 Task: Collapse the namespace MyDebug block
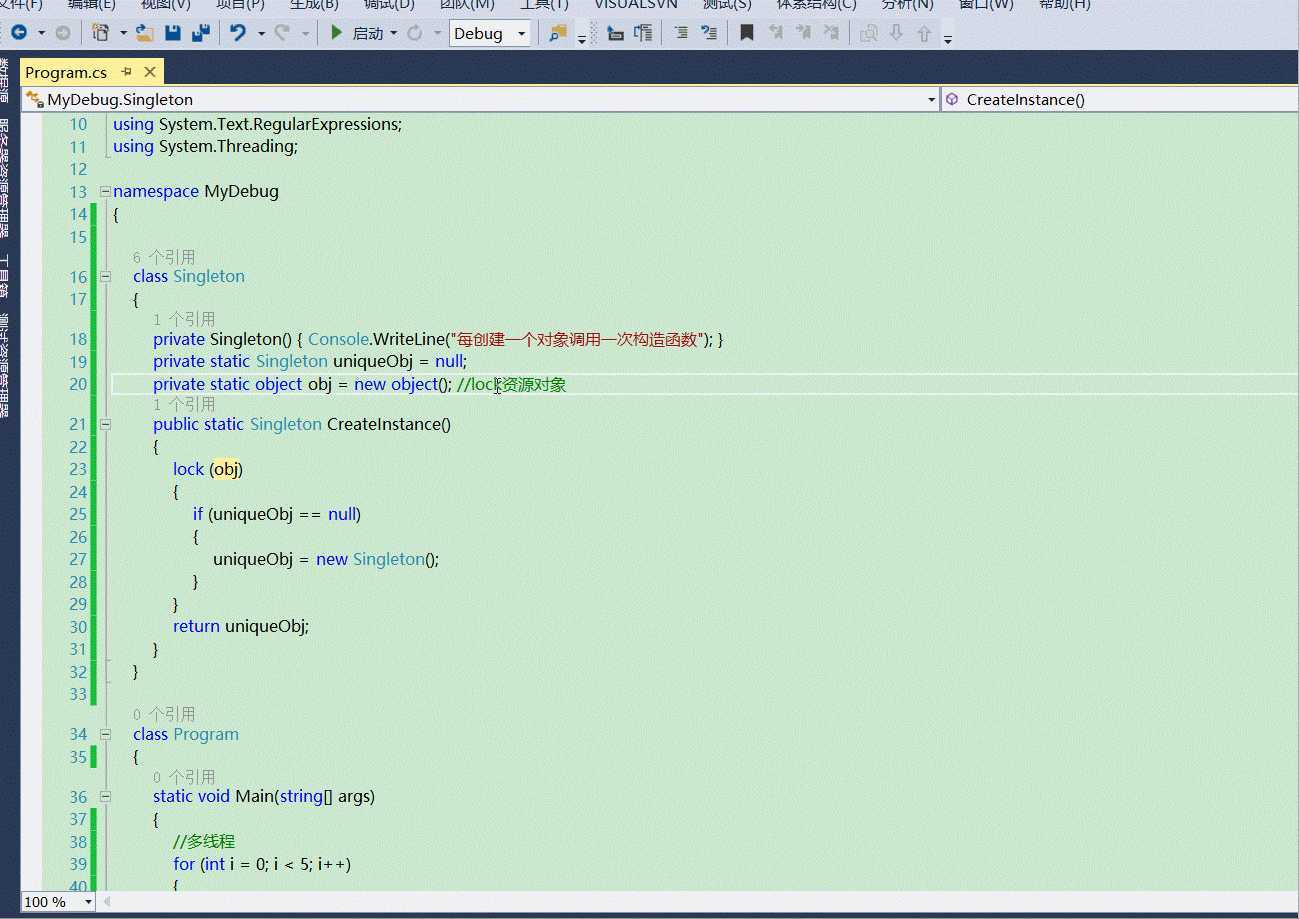(x=105, y=191)
